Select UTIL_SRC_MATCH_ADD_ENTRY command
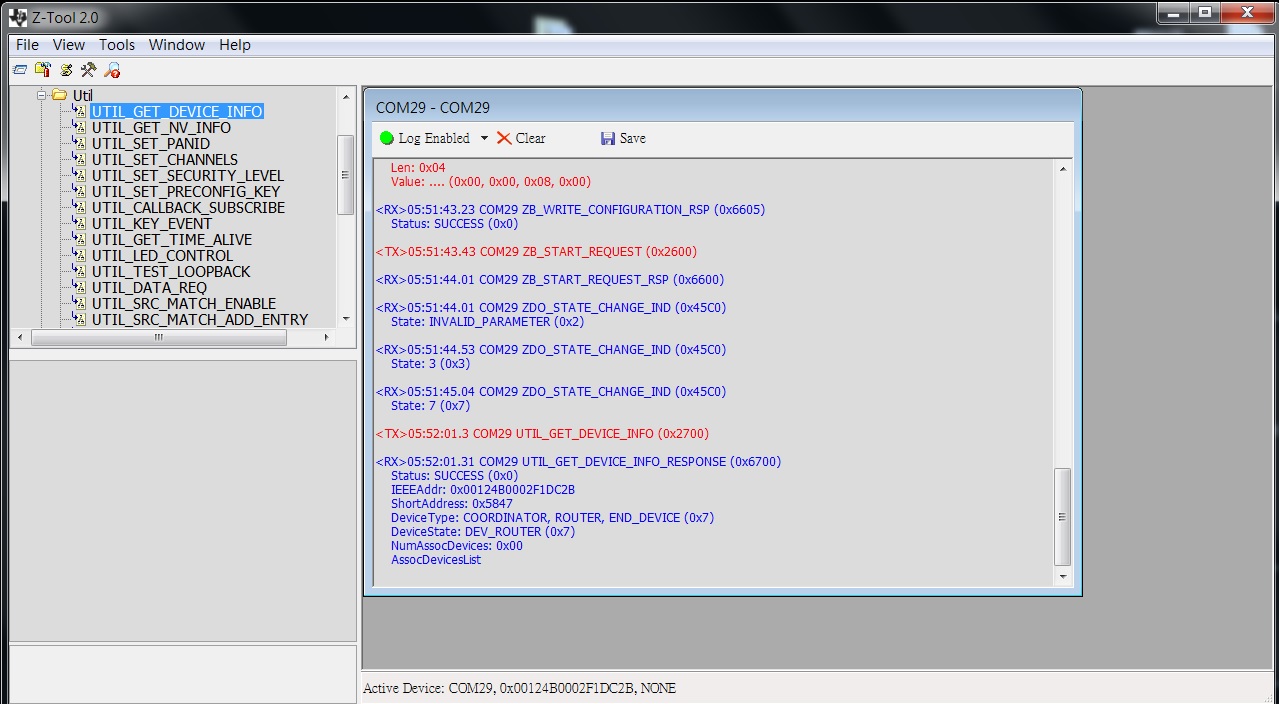 point(200,319)
